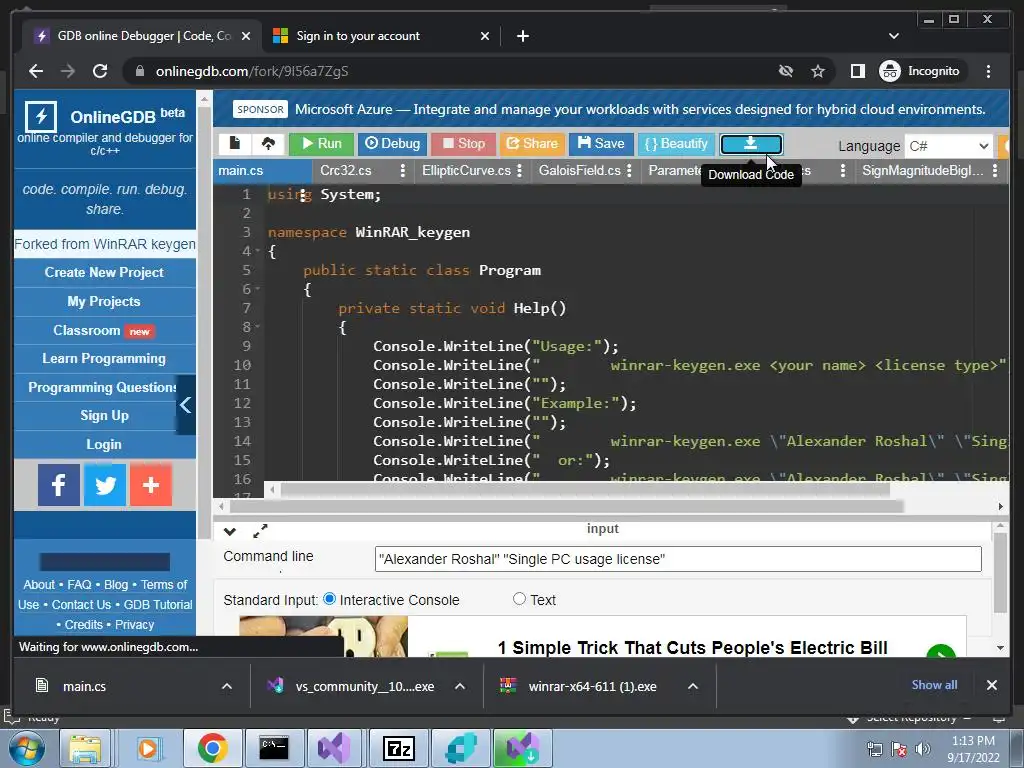The width and height of the screenshot is (1024, 768).
Task: Click Show all downloads
Action: click(x=935, y=685)
